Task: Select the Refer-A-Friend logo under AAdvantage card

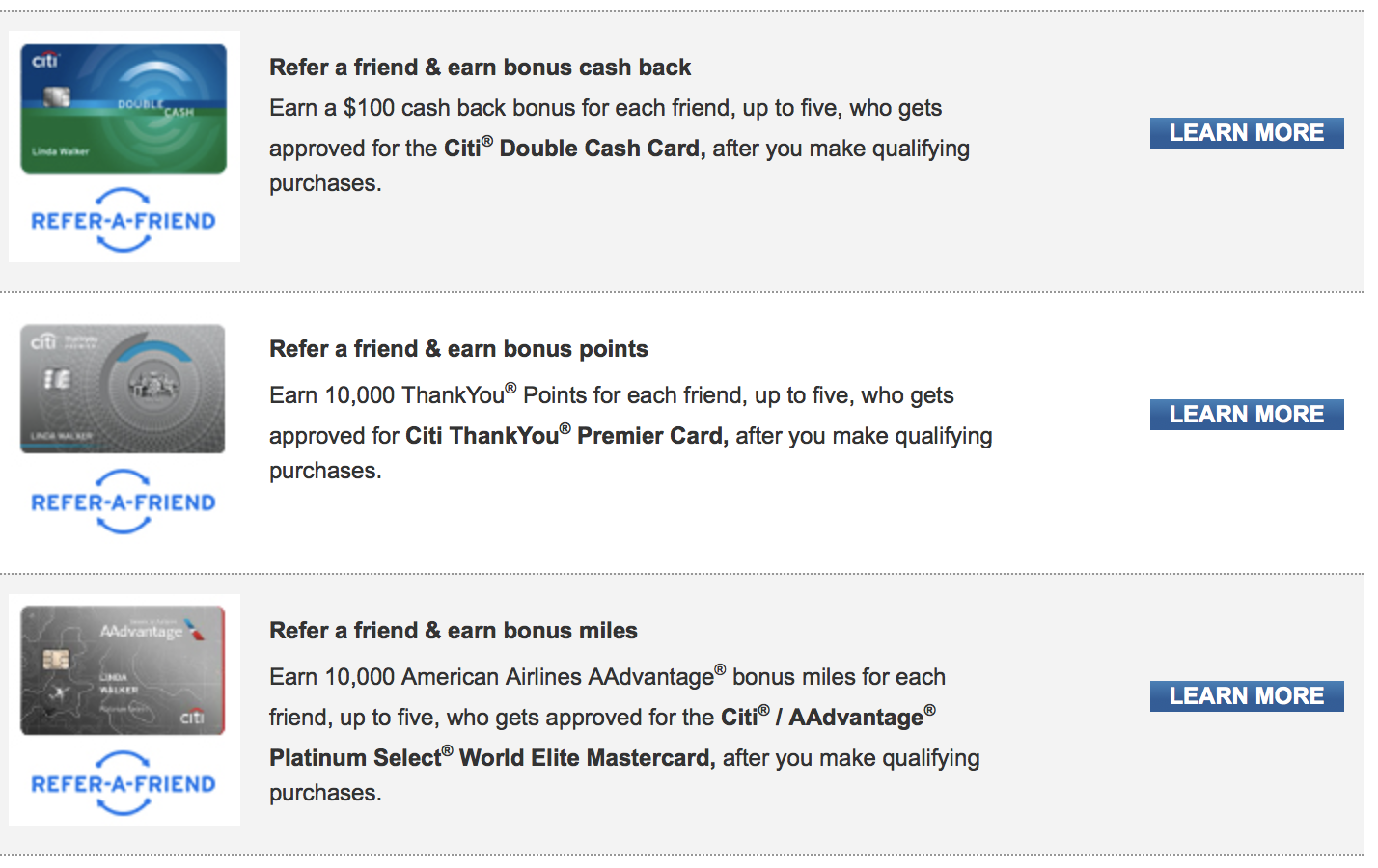Action: pos(124,784)
